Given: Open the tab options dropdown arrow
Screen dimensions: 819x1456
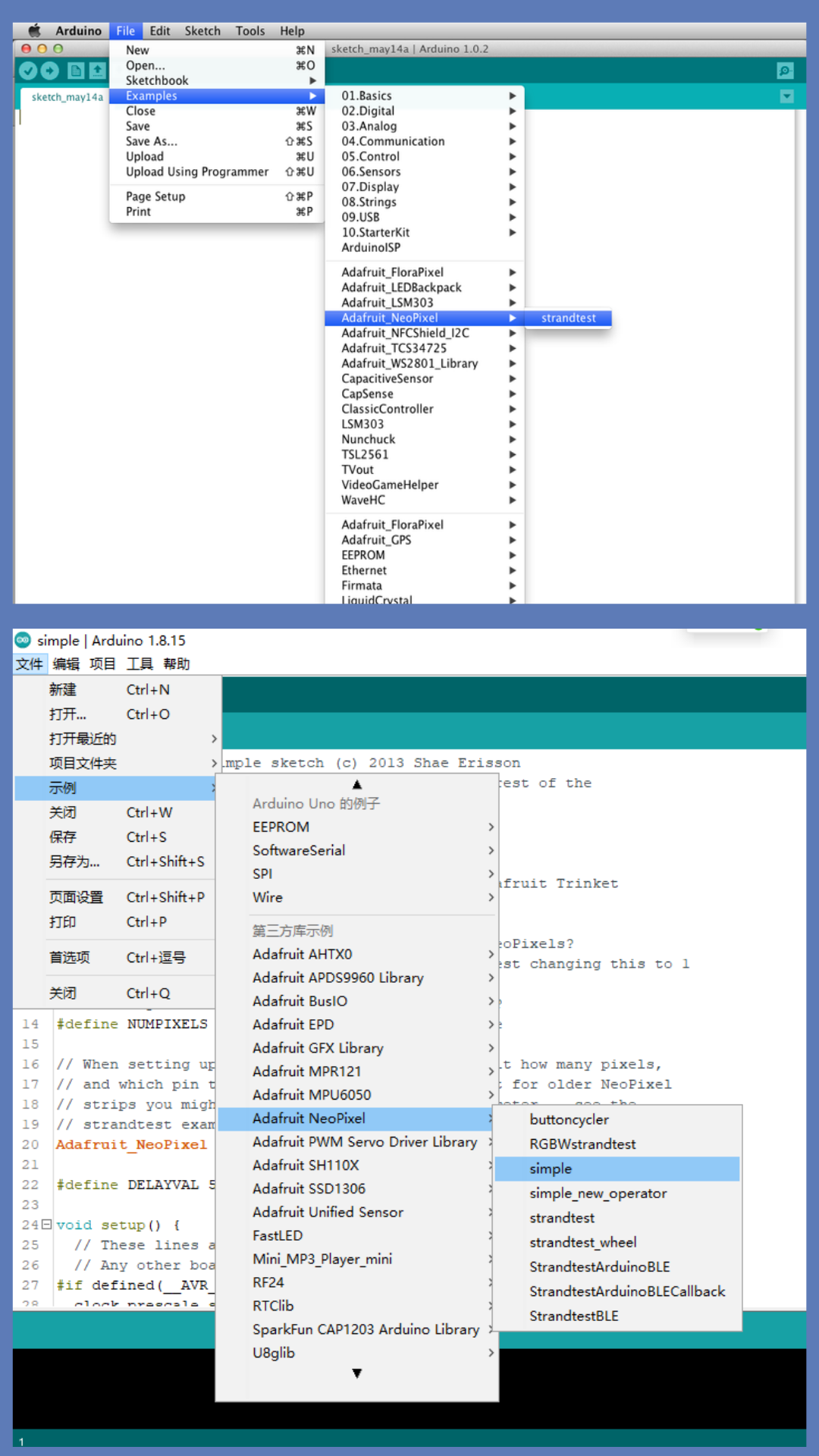Looking at the screenshot, I should click(x=786, y=96).
